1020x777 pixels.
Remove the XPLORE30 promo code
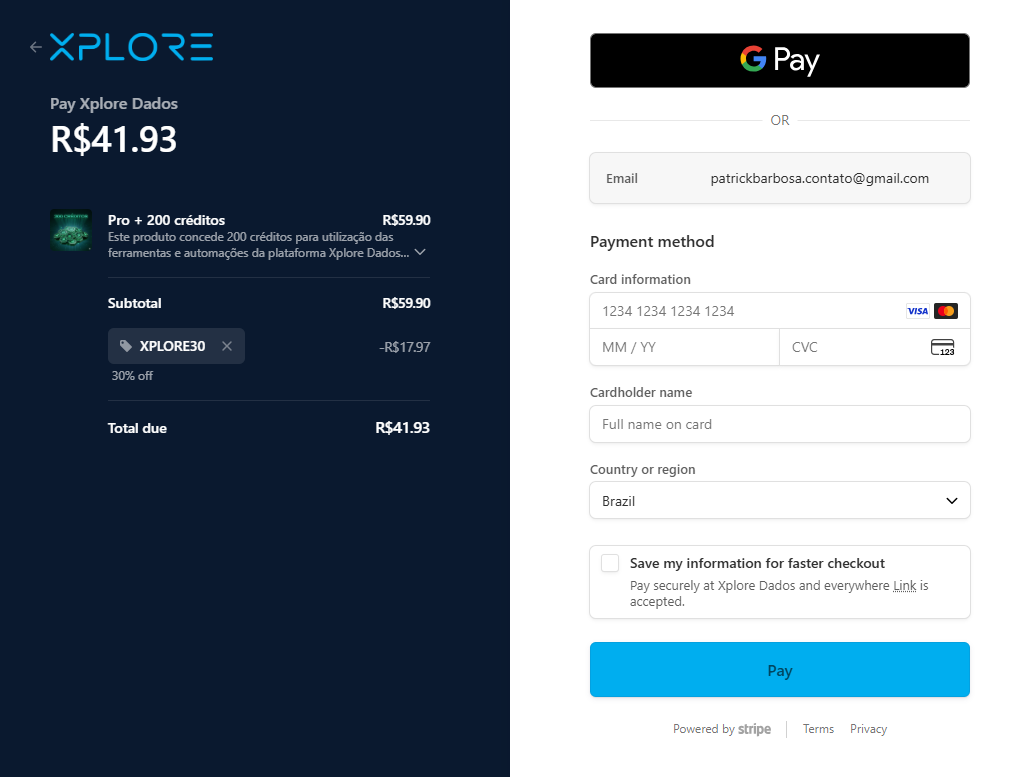click(x=227, y=346)
